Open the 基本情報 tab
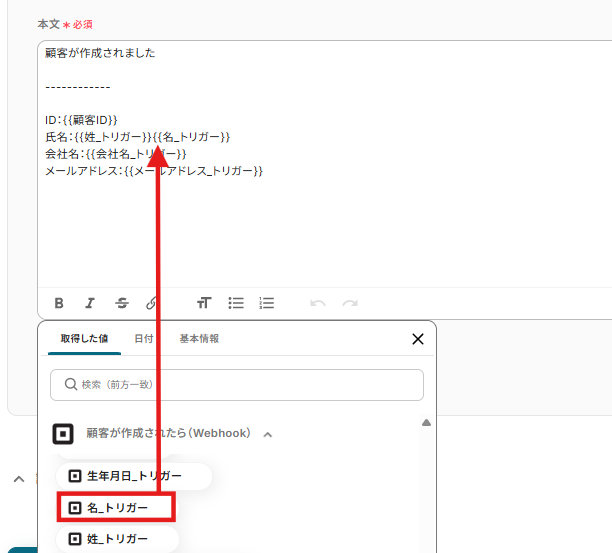Image resolution: width=612 pixels, height=553 pixels. pyautogui.click(x=199, y=339)
